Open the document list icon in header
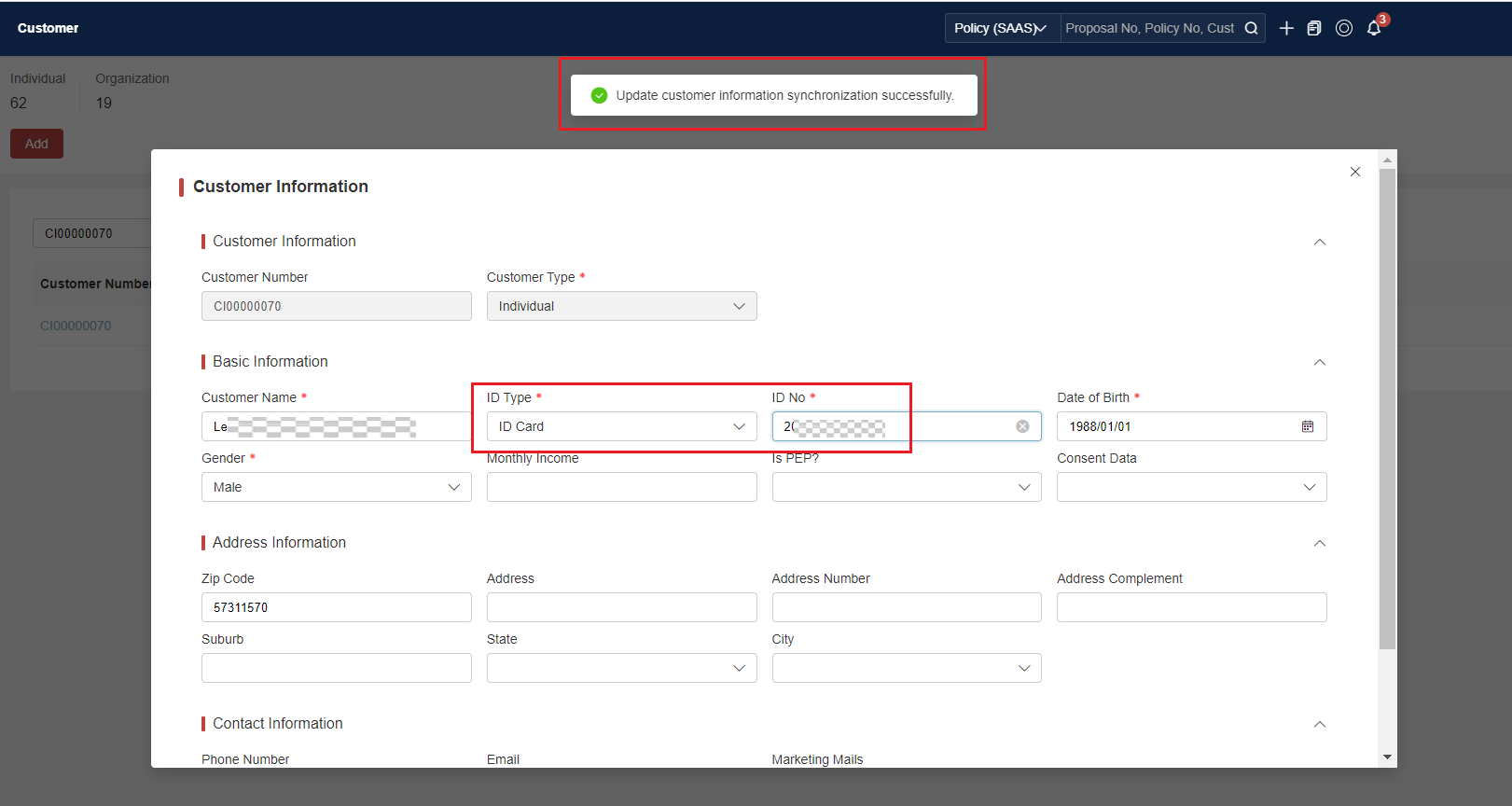The image size is (1512, 806). coord(1314,28)
